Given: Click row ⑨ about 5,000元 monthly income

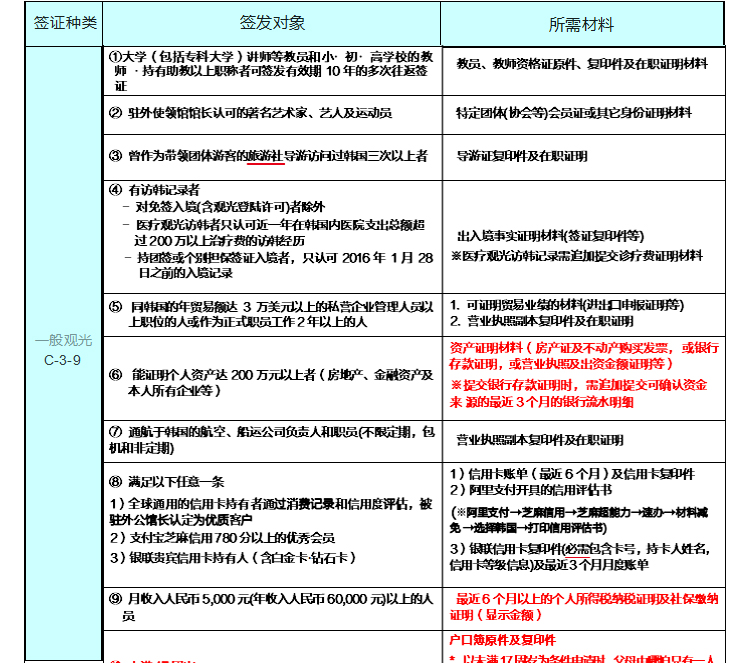Looking at the screenshot, I should 272,603.
